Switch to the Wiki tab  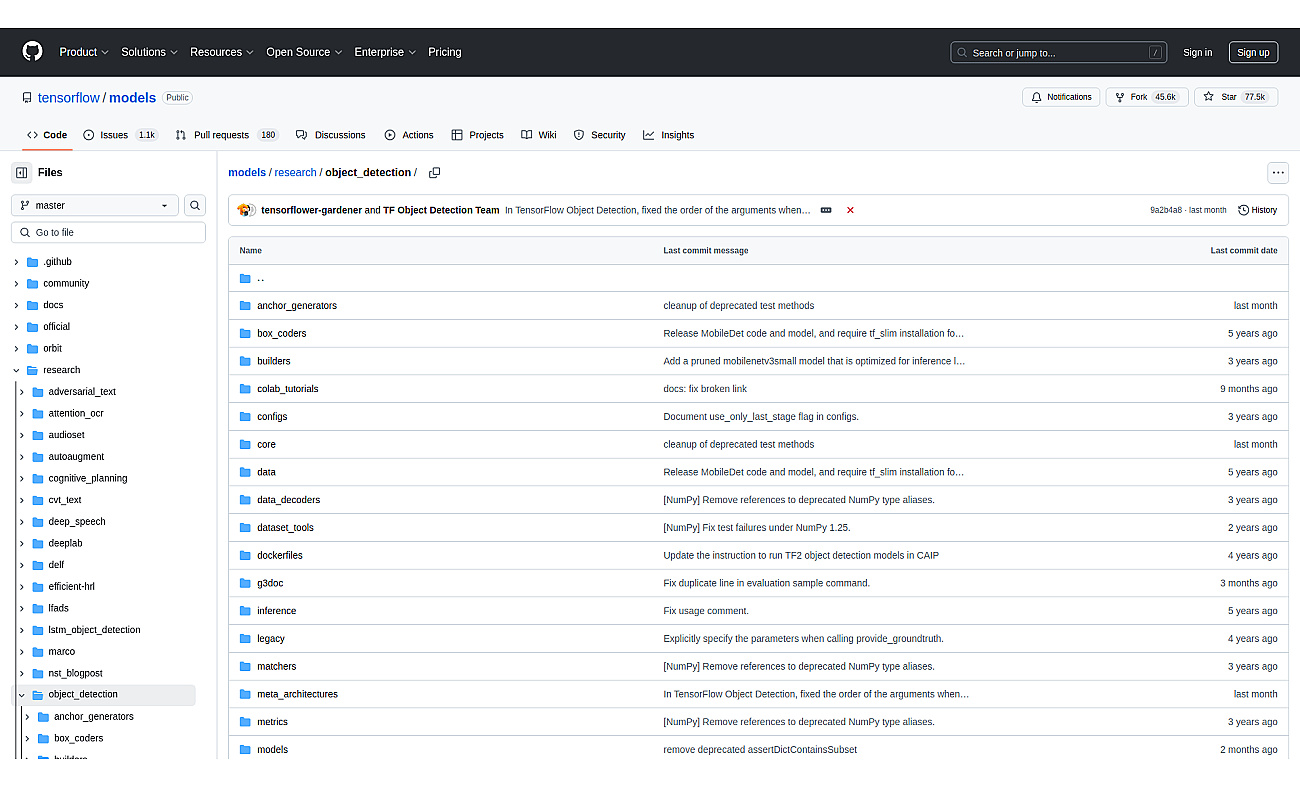[x=538, y=135]
